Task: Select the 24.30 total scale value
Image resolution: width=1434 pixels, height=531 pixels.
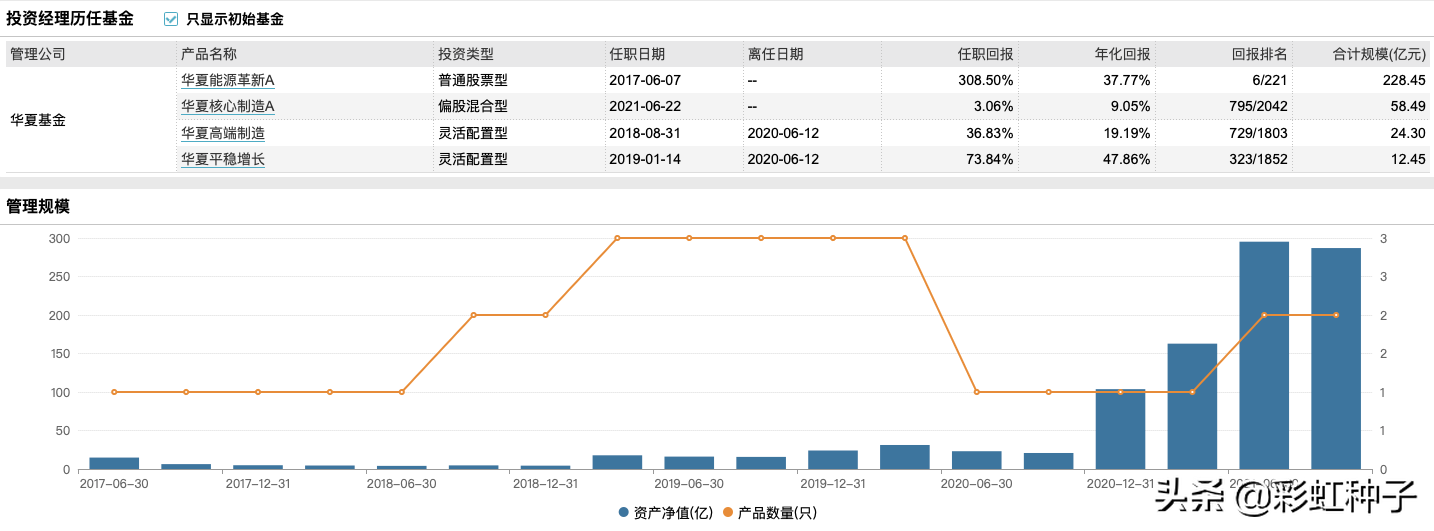Action: point(1407,133)
